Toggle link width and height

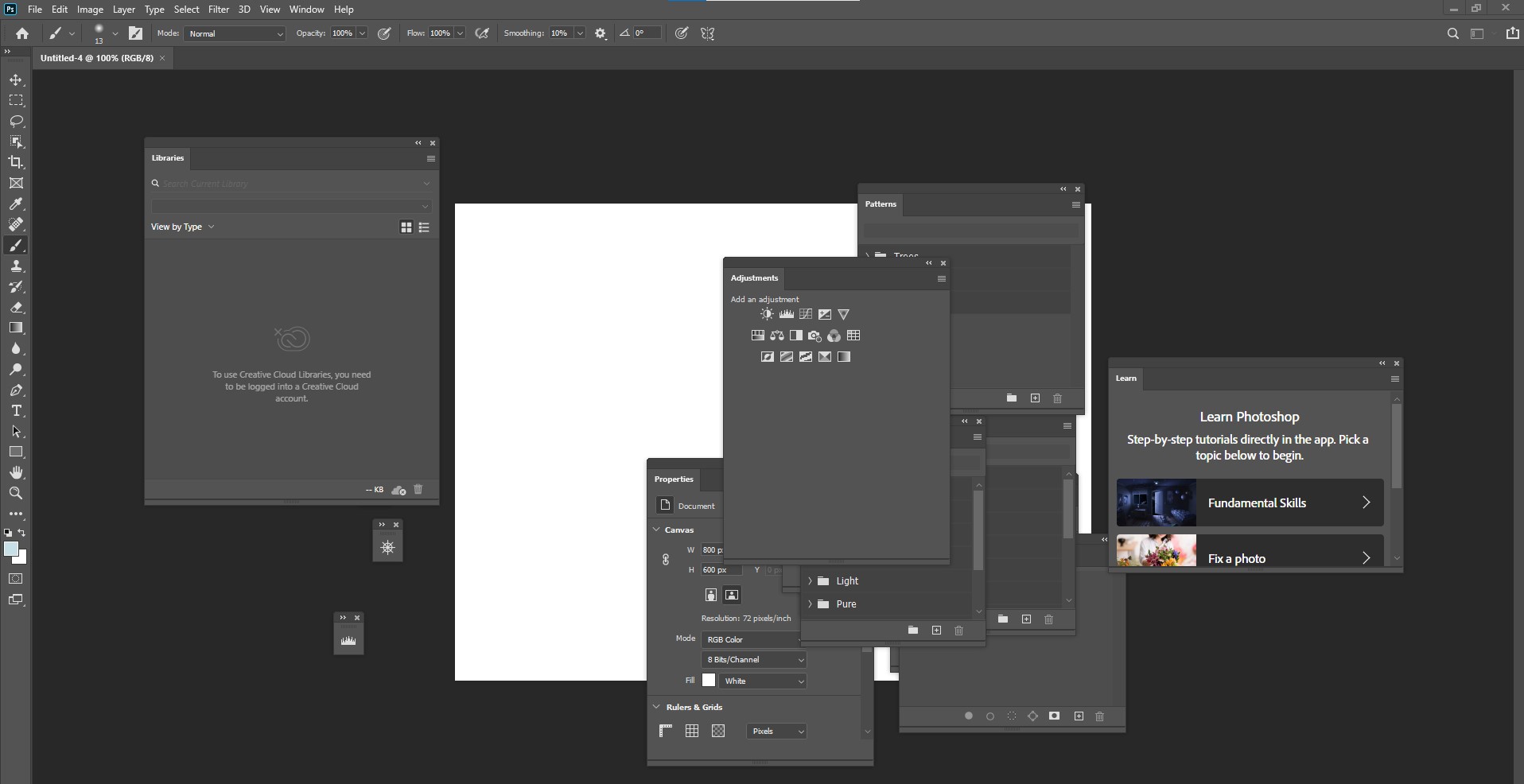(x=666, y=560)
